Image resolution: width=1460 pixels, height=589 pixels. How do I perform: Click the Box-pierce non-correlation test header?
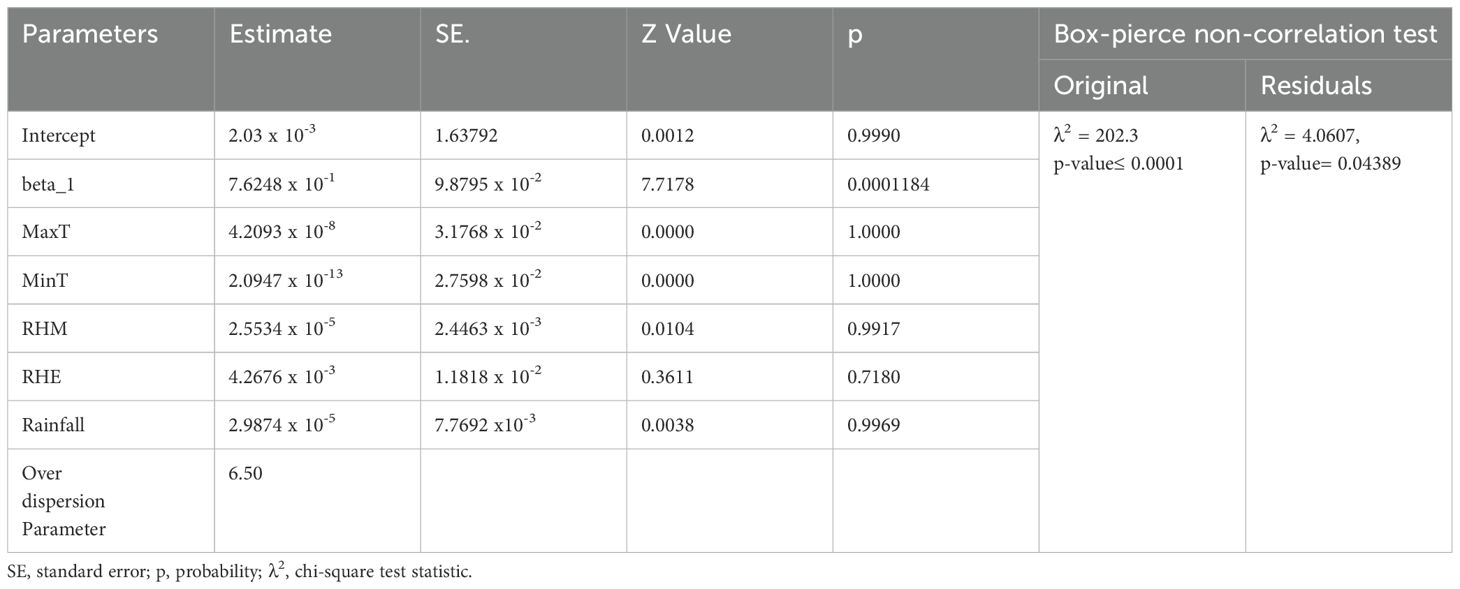tap(1245, 34)
